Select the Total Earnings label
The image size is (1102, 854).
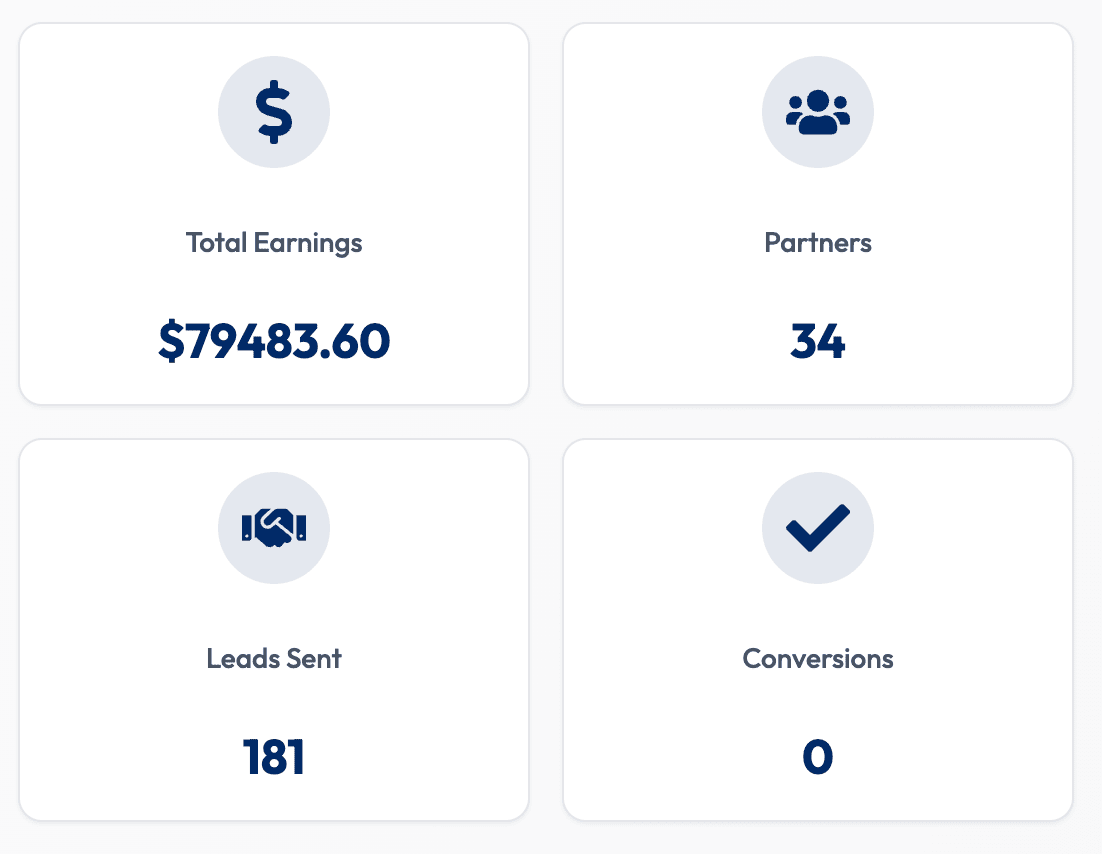[274, 243]
